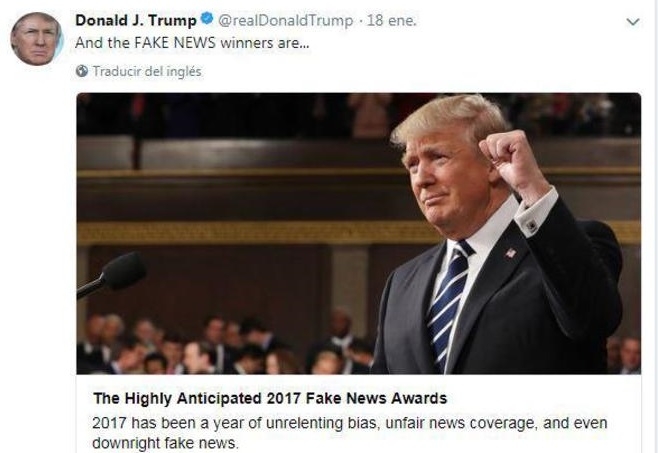Open the 2017 Fake News Awards card title

point(270,398)
